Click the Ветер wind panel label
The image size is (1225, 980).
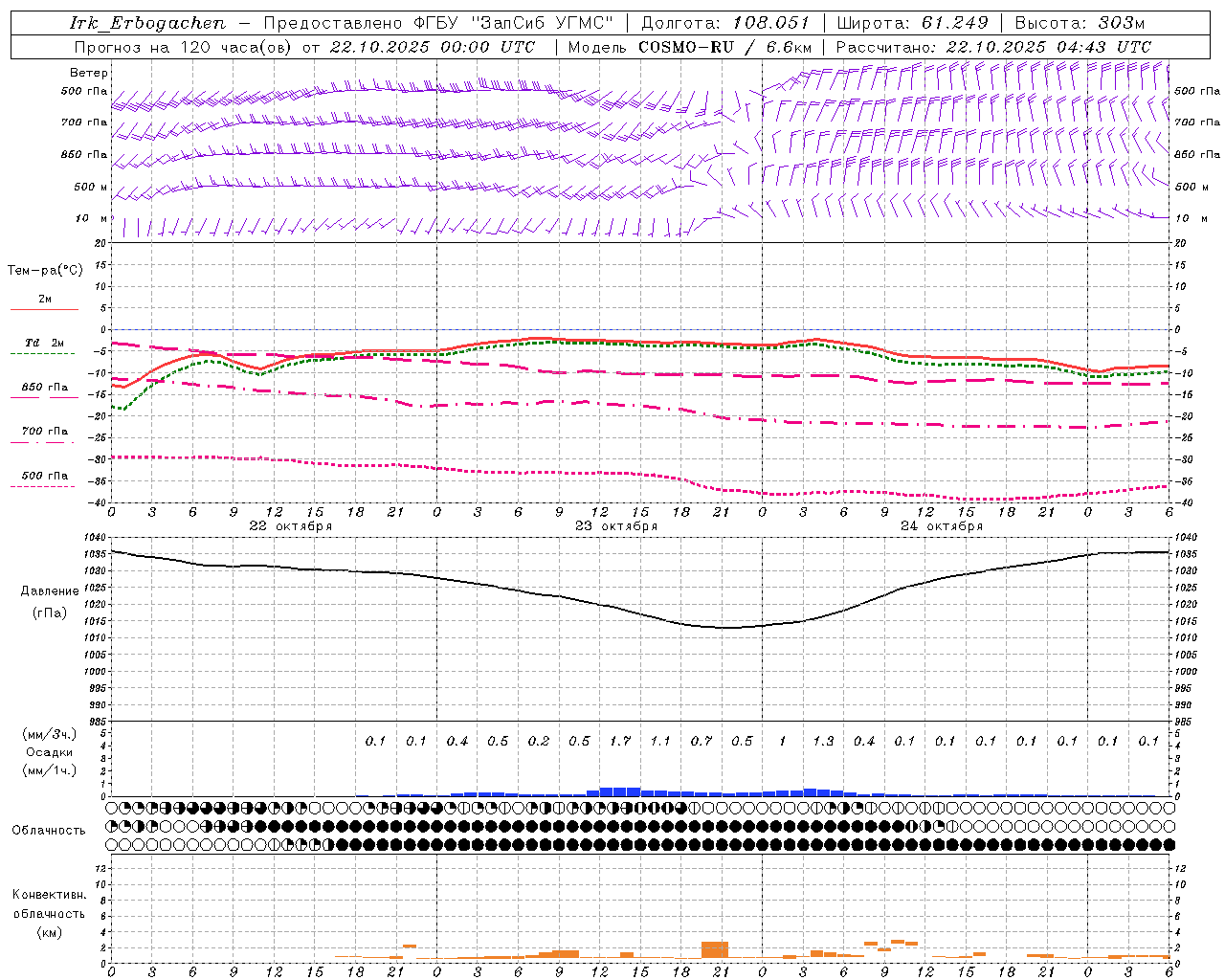click(89, 73)
